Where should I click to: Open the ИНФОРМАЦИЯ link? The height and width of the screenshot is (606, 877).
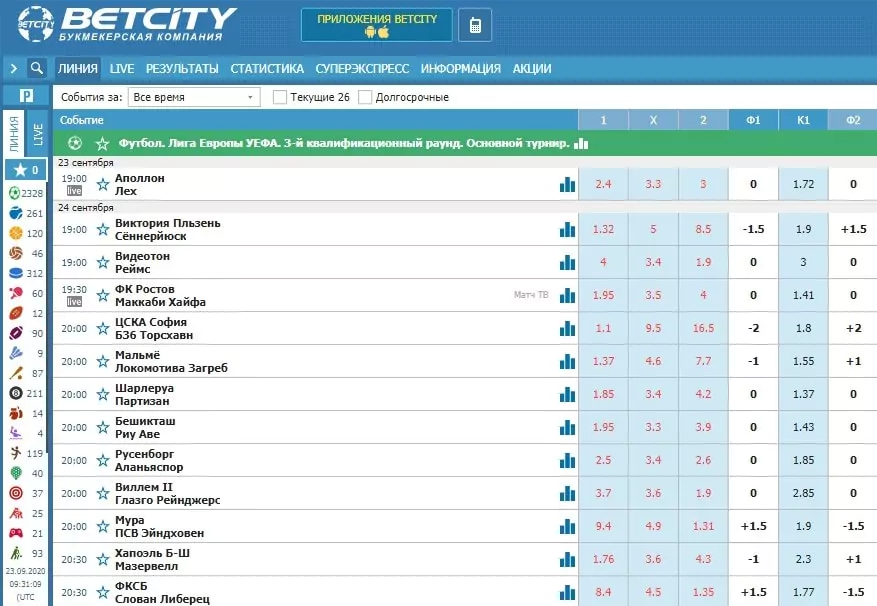click(x=461, y=68)
